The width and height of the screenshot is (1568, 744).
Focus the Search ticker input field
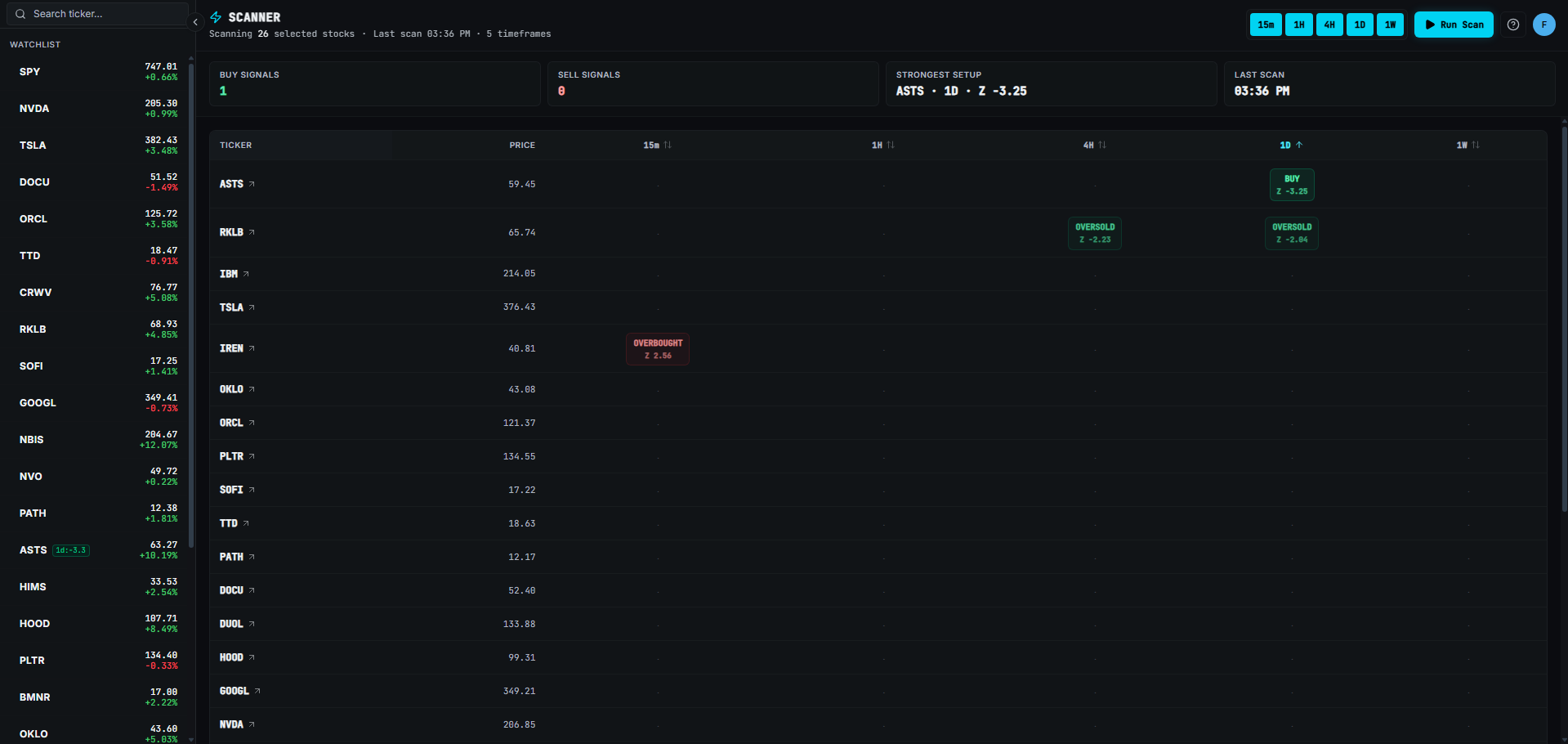(x=97, y=14)
